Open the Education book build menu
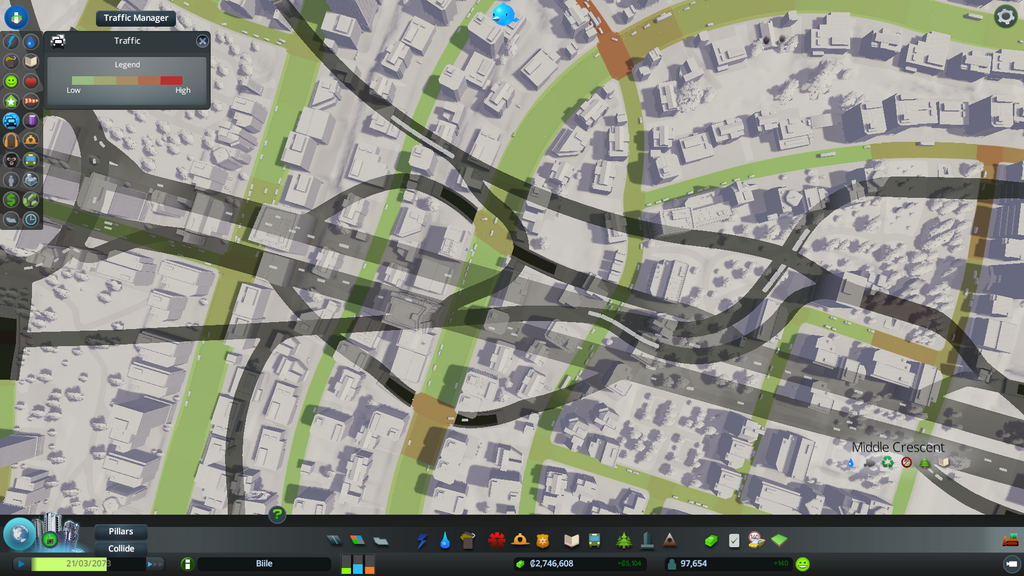 571,540
